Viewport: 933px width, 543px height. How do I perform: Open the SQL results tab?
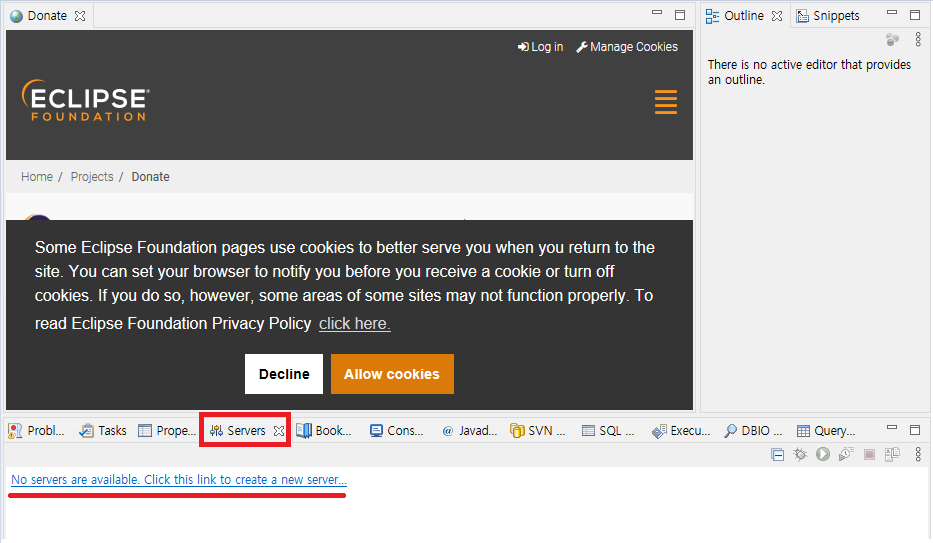point(608,431)
